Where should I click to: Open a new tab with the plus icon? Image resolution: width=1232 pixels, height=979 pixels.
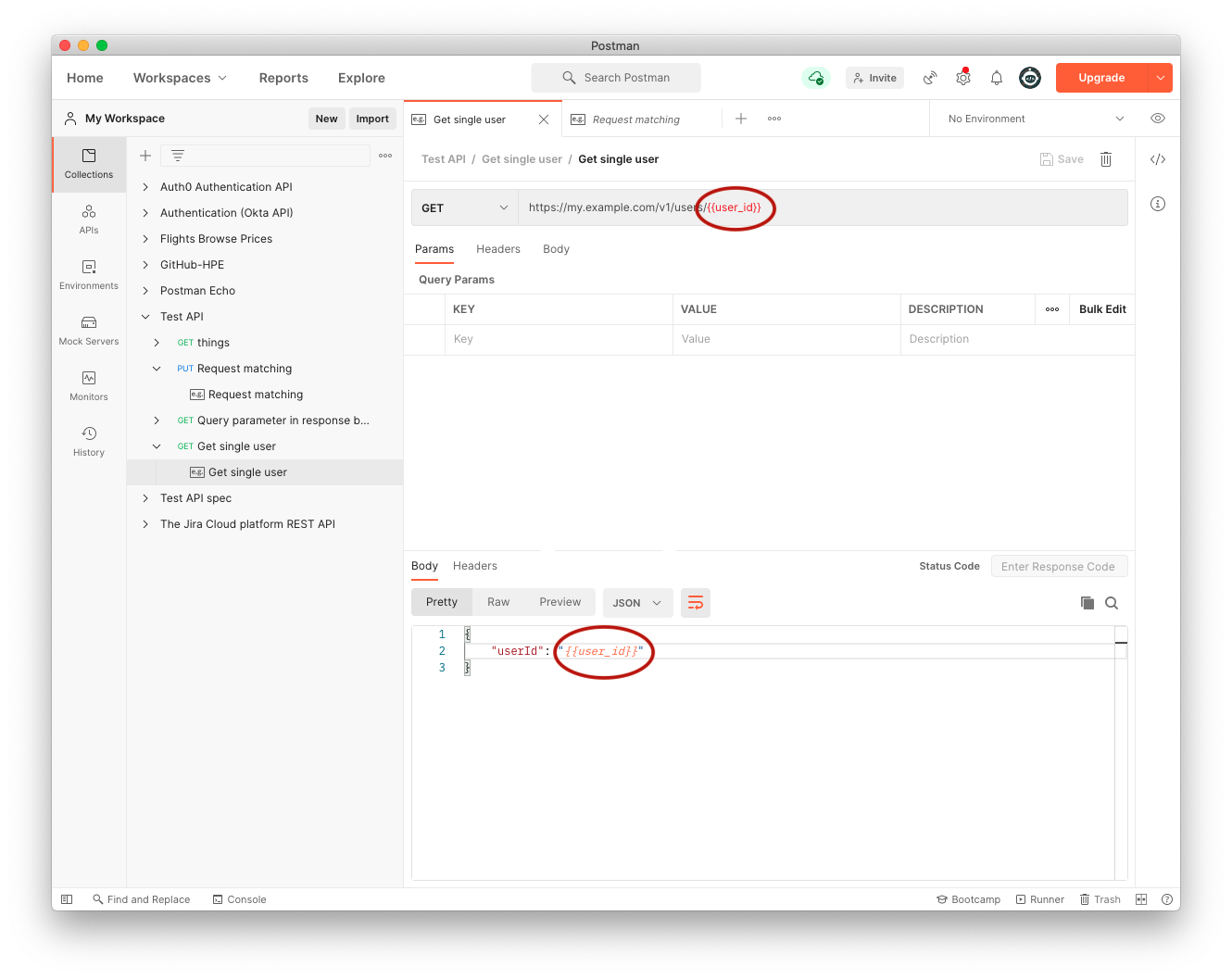pyautogui.click(x=741, y=119)
